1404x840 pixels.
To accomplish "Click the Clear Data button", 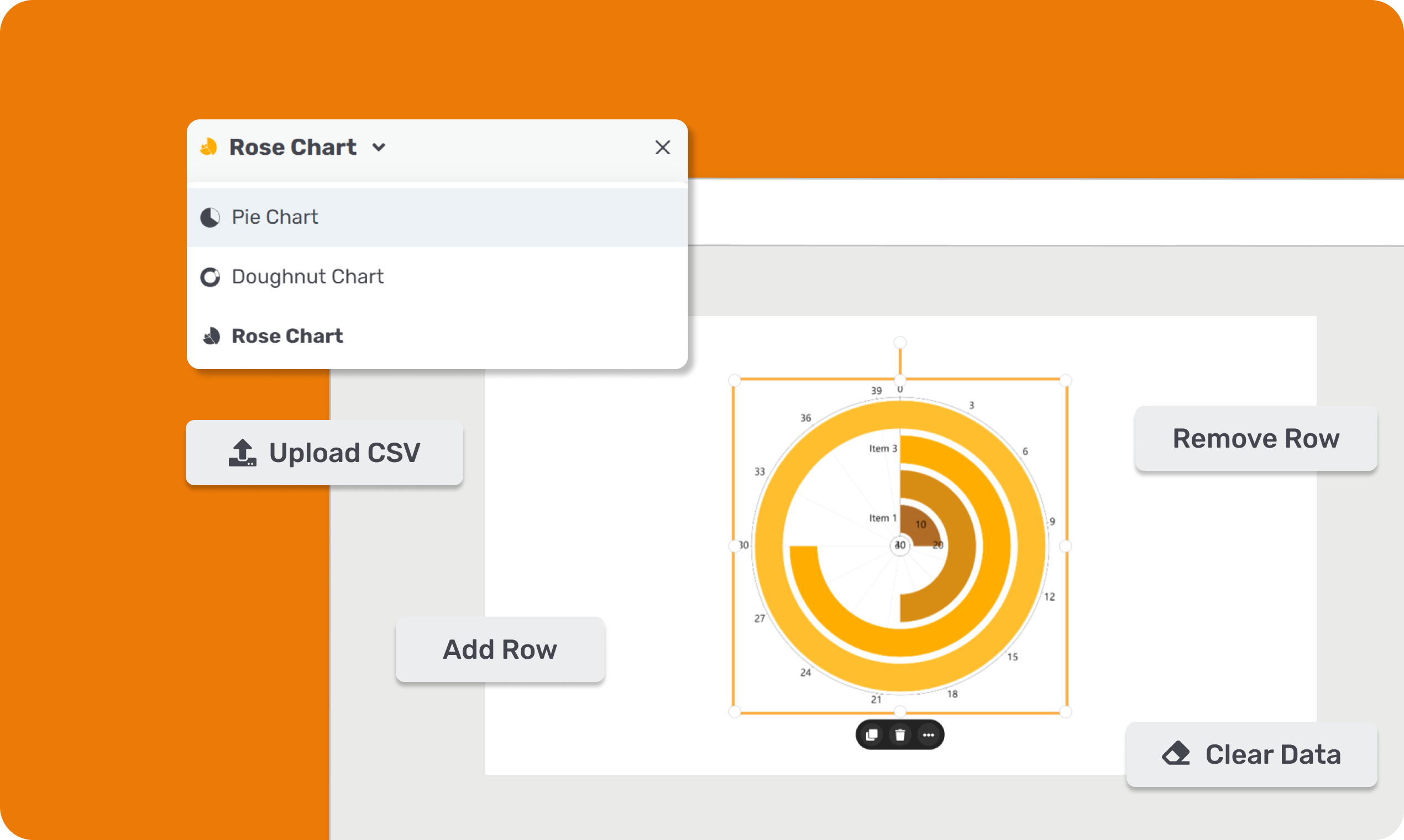I will click(x=1251, y=754).
